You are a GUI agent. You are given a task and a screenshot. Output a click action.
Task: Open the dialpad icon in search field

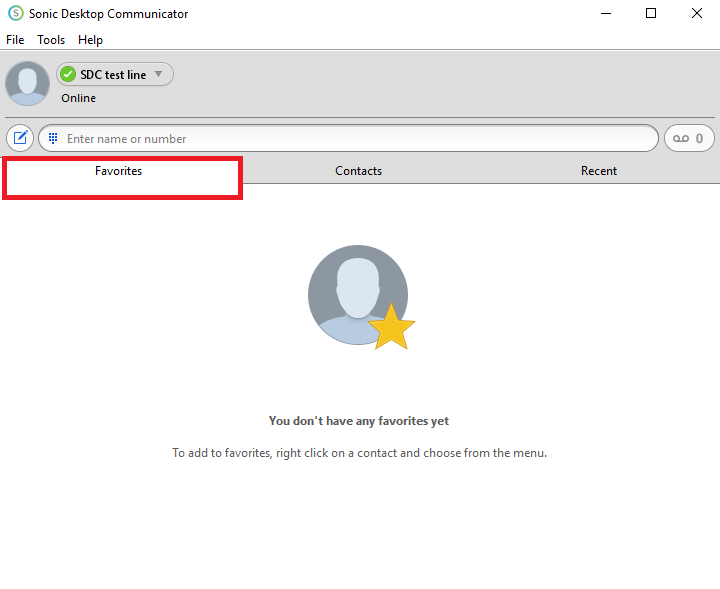click(53, 138)
